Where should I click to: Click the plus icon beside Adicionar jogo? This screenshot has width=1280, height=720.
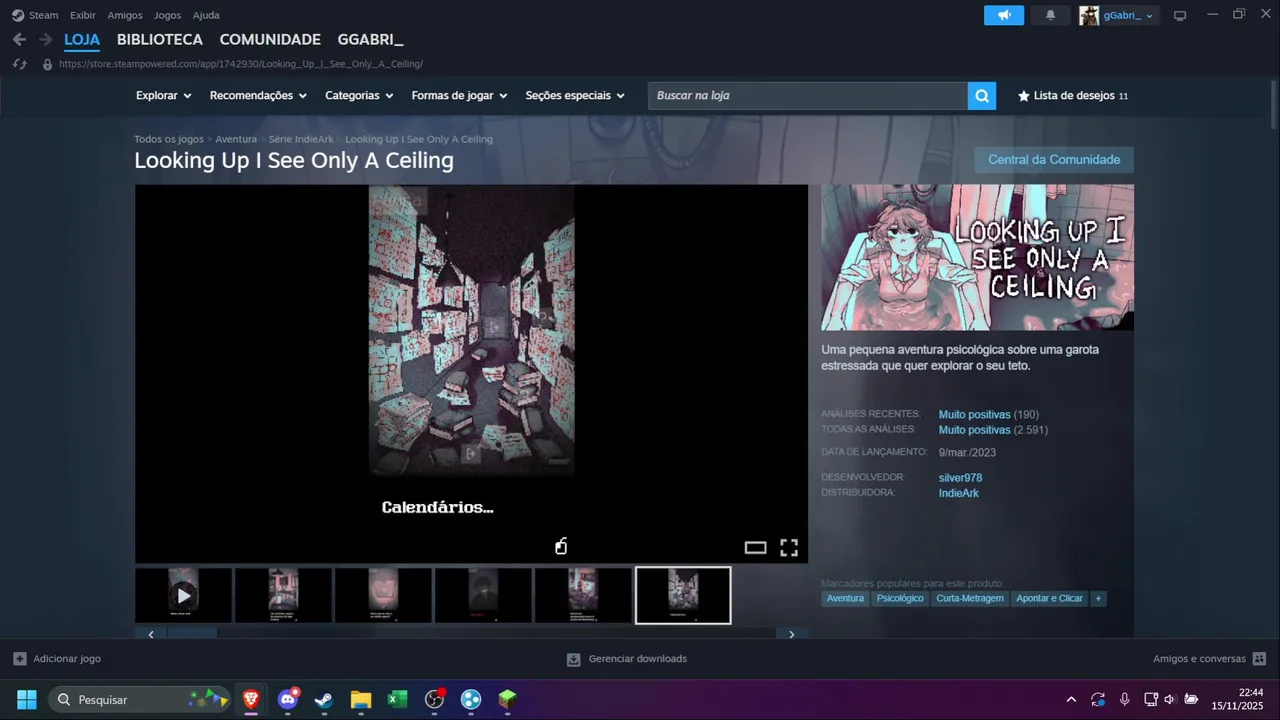(20, 659)
